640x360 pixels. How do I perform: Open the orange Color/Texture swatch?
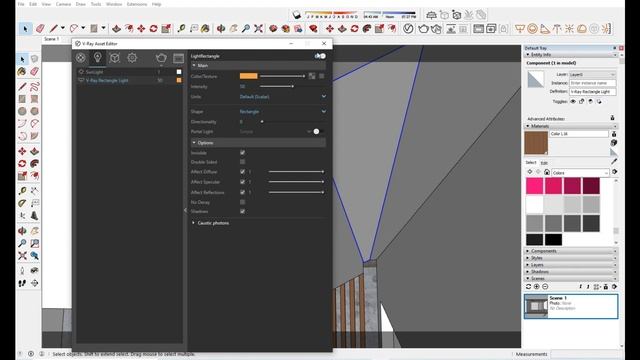click(x=249, y=76)
